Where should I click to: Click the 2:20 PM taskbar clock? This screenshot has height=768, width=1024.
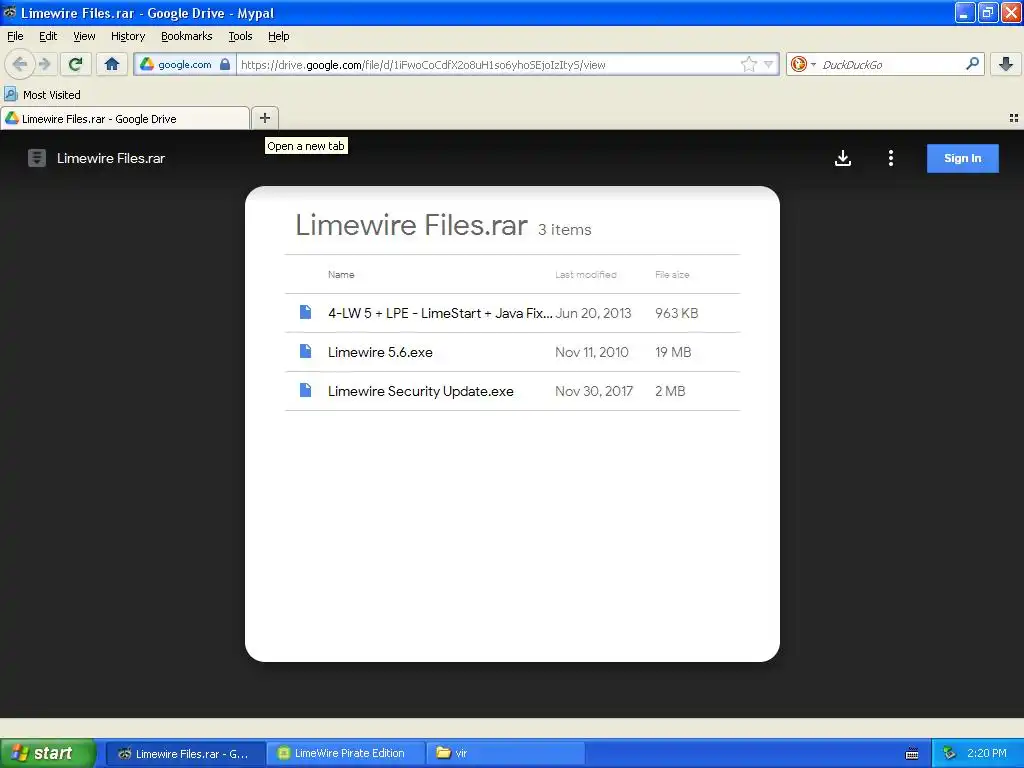coord(987,753)
